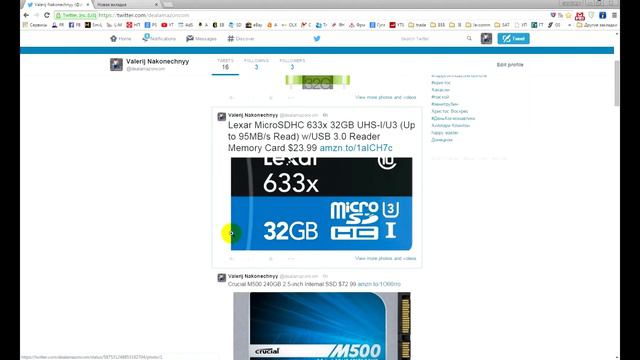Open the $$$ bookmarks folder

438,25
